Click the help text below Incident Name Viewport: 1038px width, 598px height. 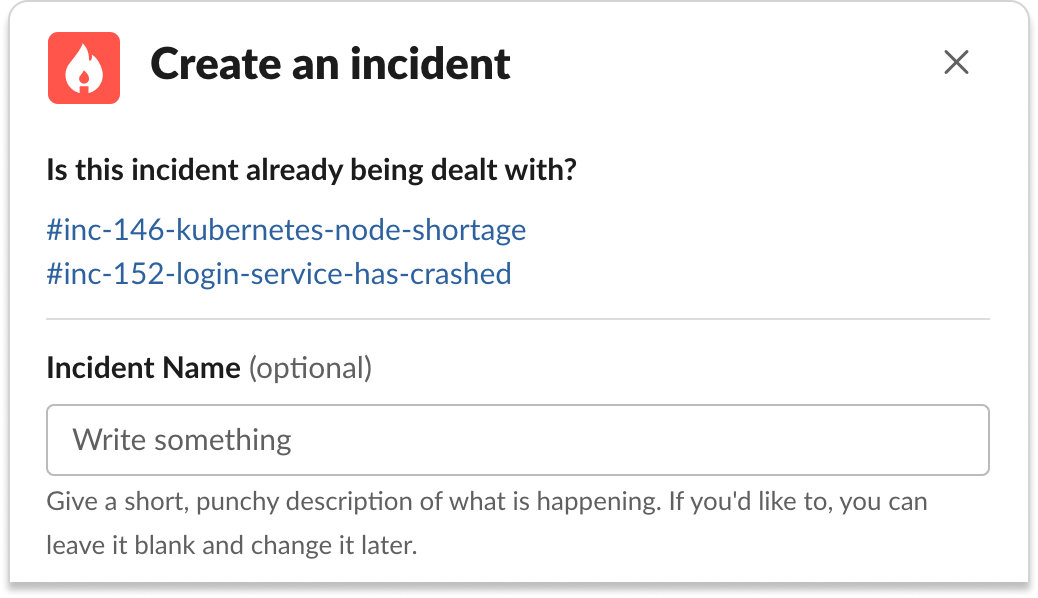point(487,523)
